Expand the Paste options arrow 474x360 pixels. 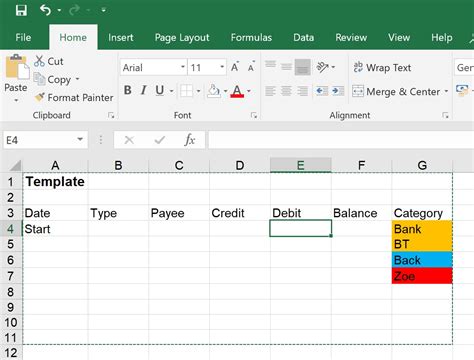click(16, 100)
